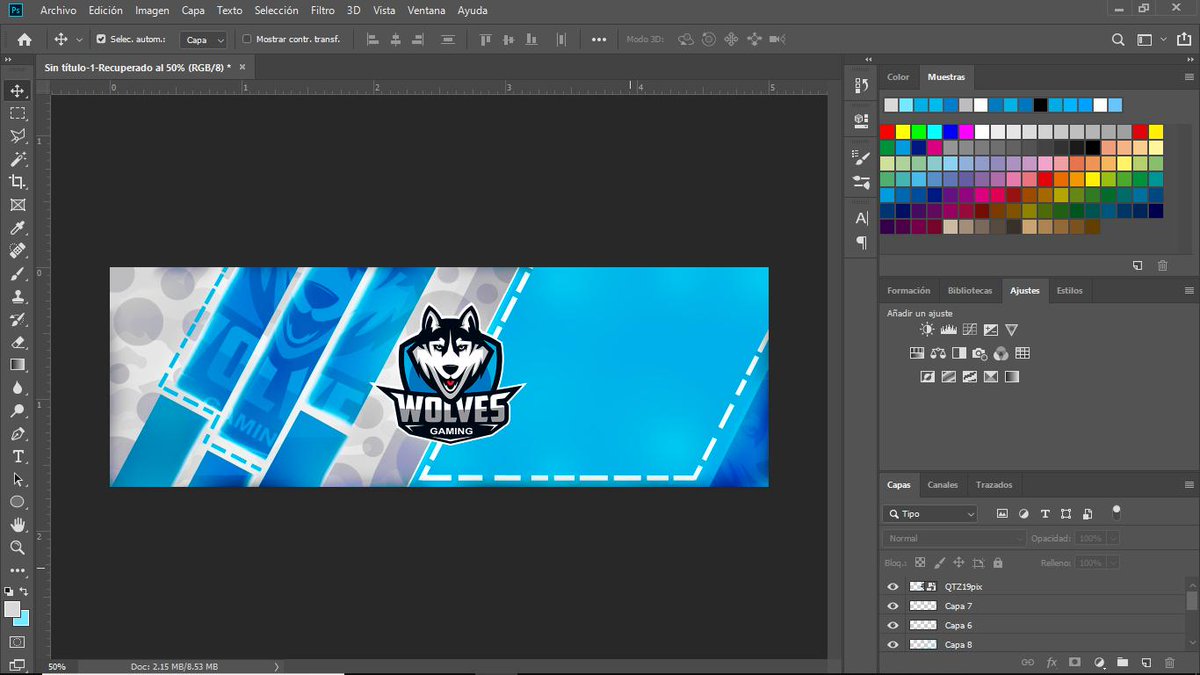Screen dimensions: 1200x675
Task: Select the Magic Wand tool
Action: (x=17, y=159)
